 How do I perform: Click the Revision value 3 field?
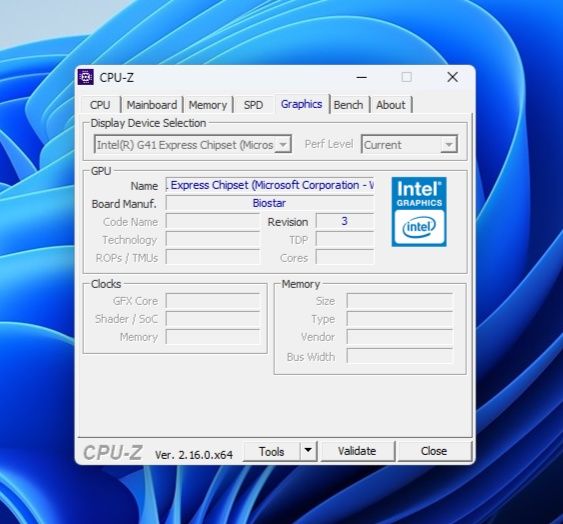pyautogui.click(x=345, y=221)
